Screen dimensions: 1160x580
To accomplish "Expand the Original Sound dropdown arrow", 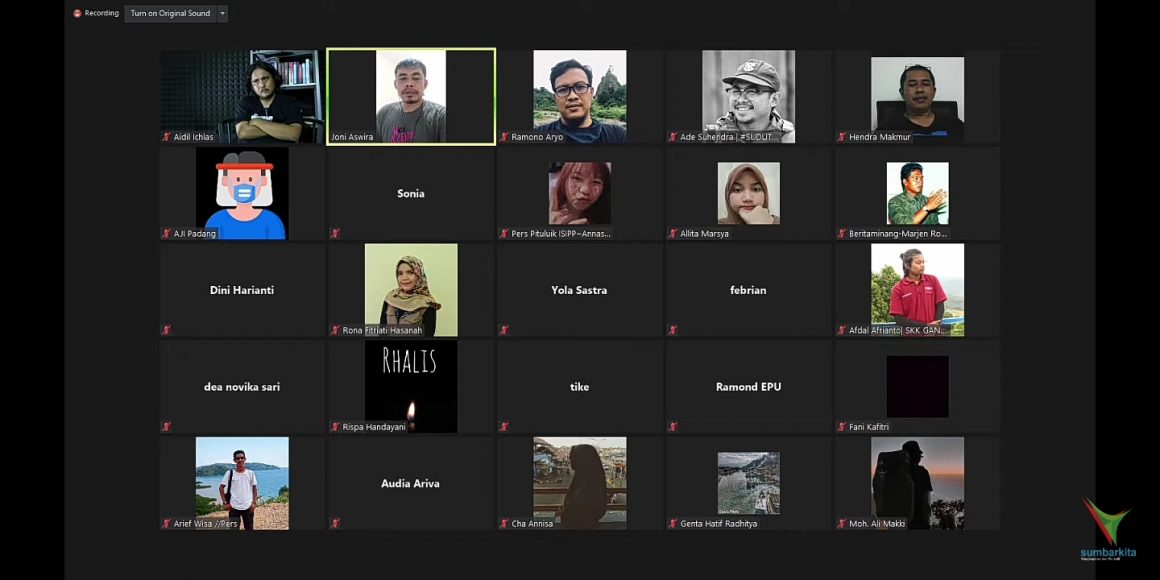I will [222, 14].
